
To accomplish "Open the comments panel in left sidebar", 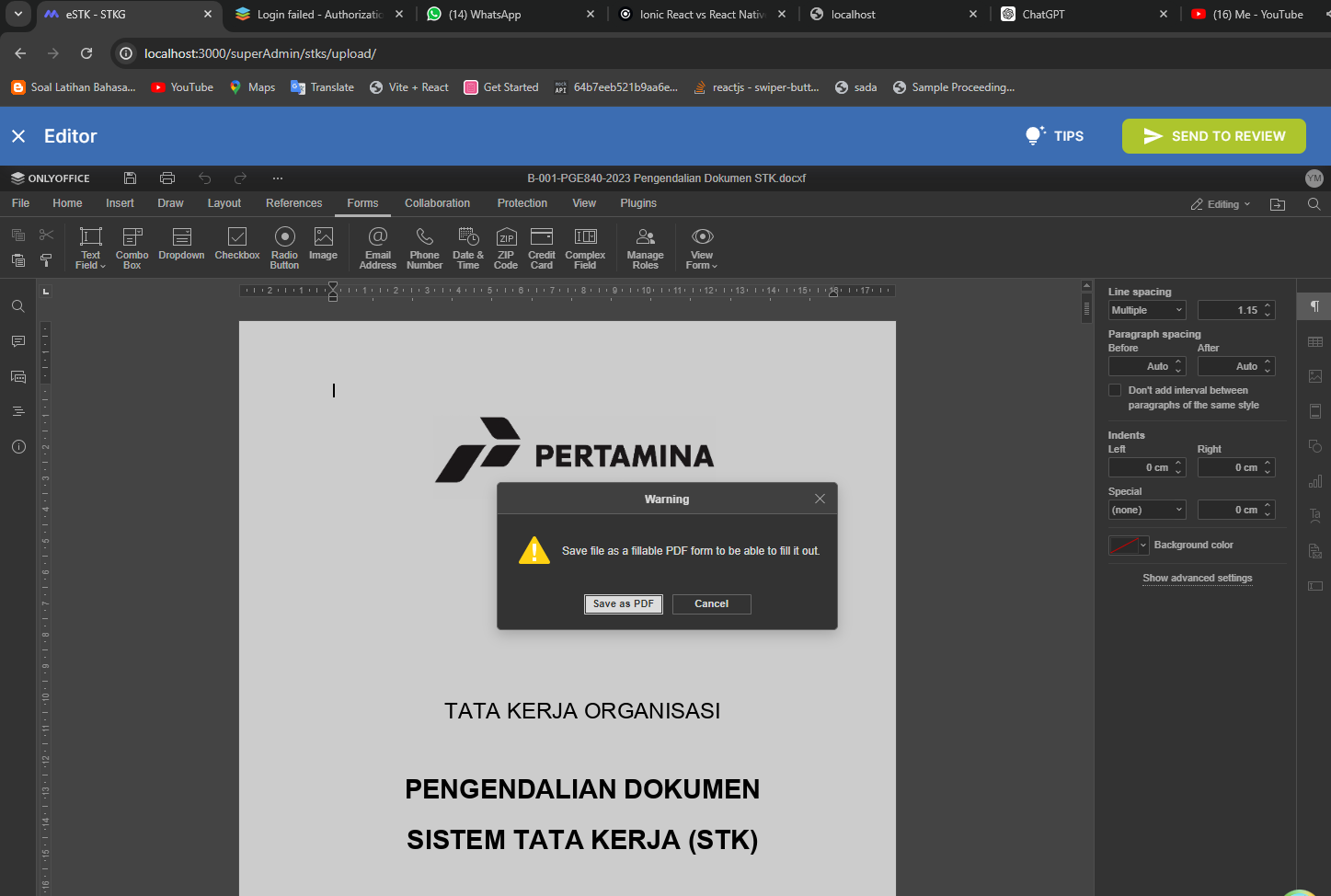I will [x=17, y=341].
